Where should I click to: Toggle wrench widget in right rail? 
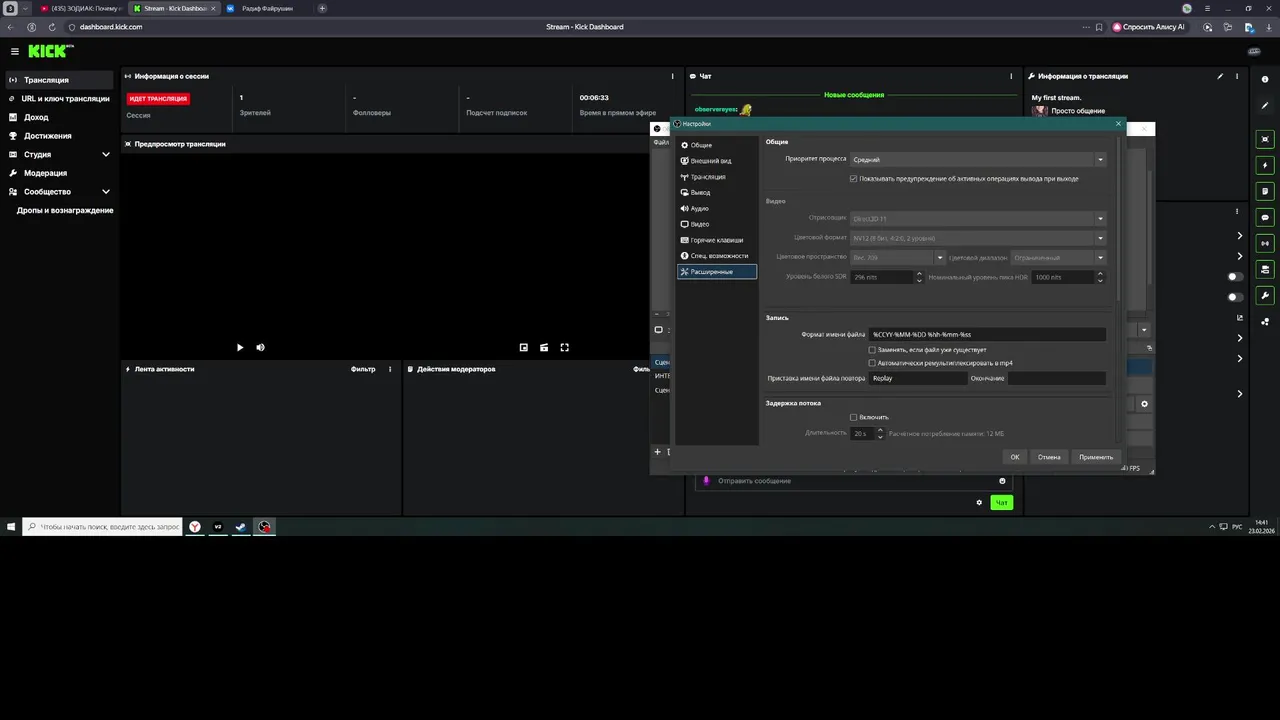1266,295
